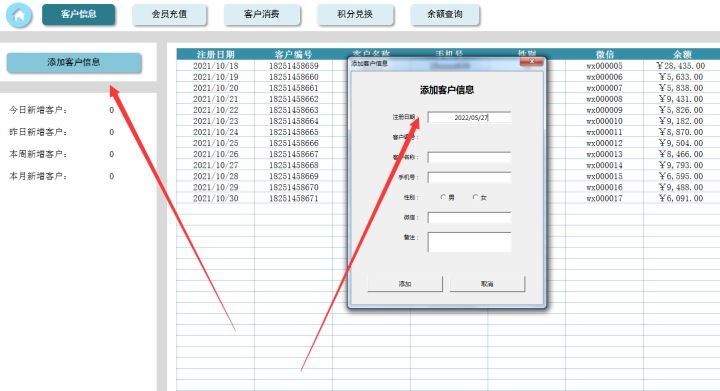Select date cell 2021/10/19
This screenshot has height=391, width=720.
215,77
